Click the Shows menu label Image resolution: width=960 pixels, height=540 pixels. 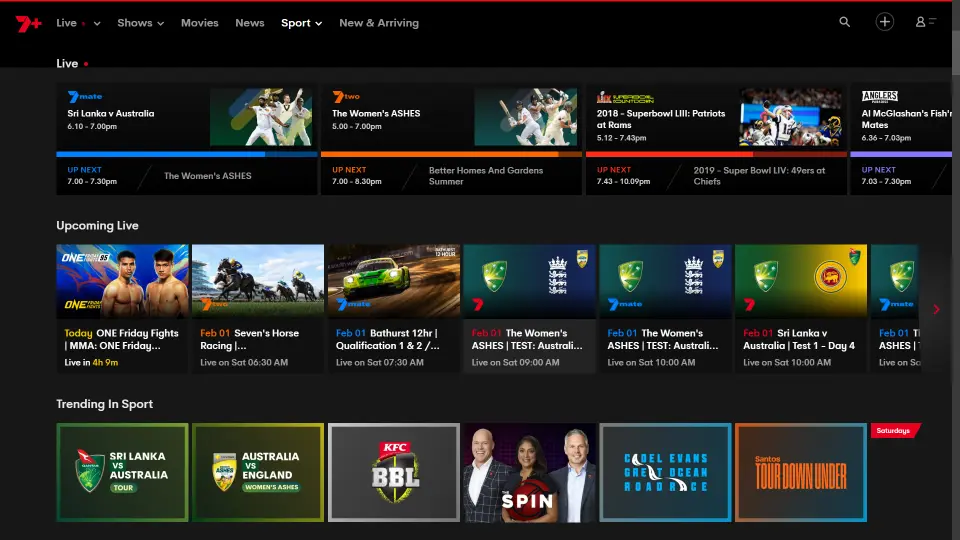[x=135, y=23]
